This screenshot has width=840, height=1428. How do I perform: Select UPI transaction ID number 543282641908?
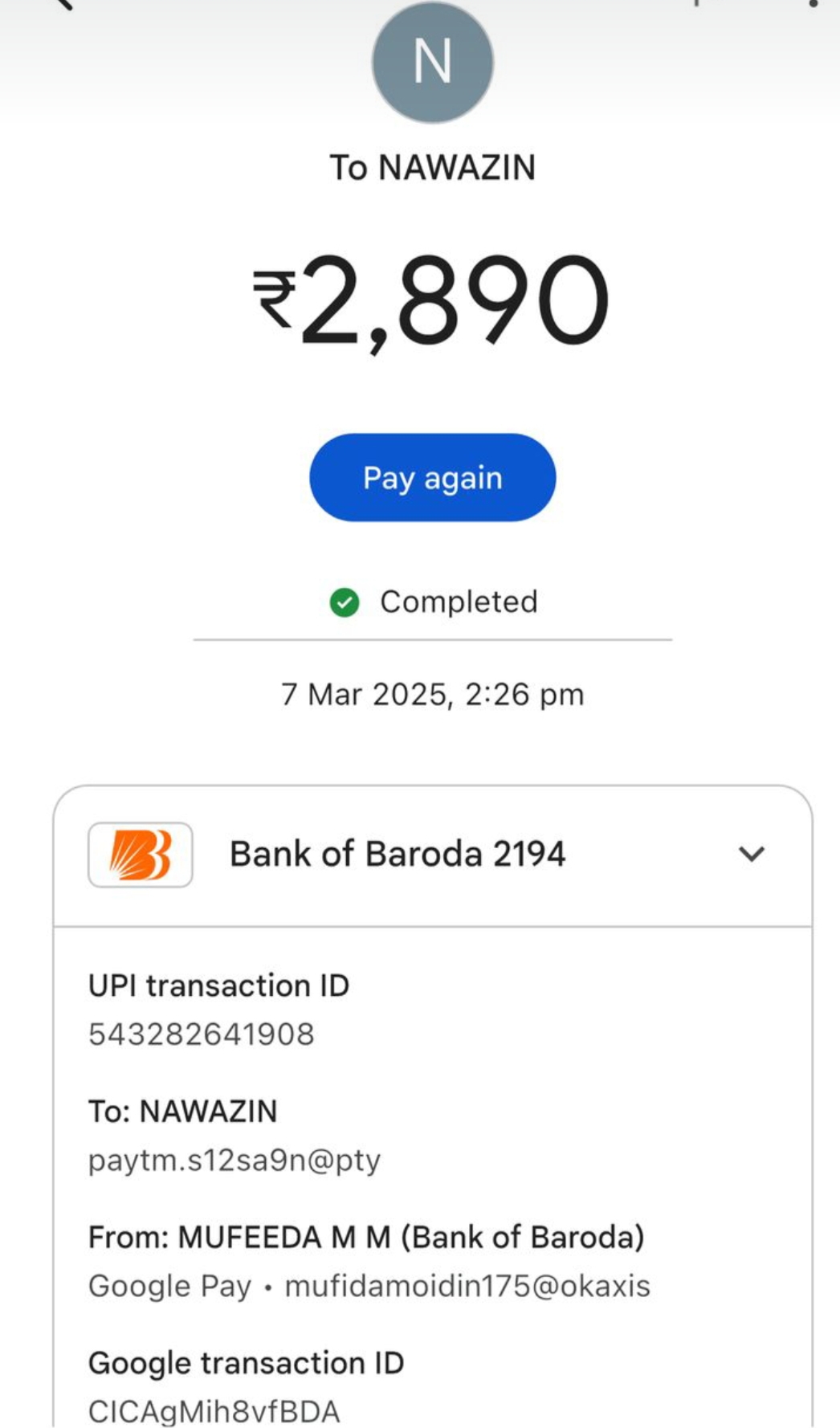pyautogui.click(x=202, y=1034)
